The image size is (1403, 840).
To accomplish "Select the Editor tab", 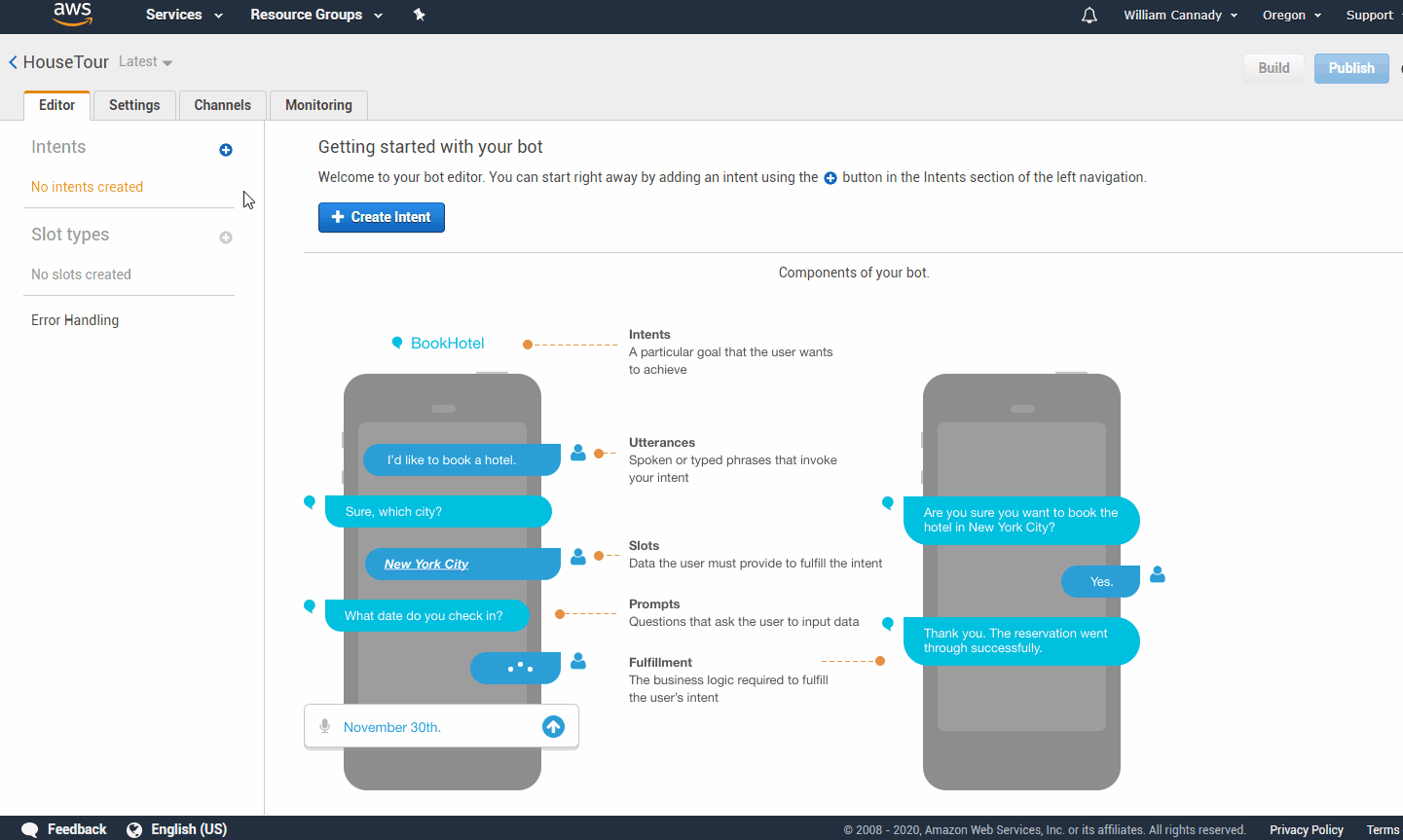I will click(x=57, y=105).
